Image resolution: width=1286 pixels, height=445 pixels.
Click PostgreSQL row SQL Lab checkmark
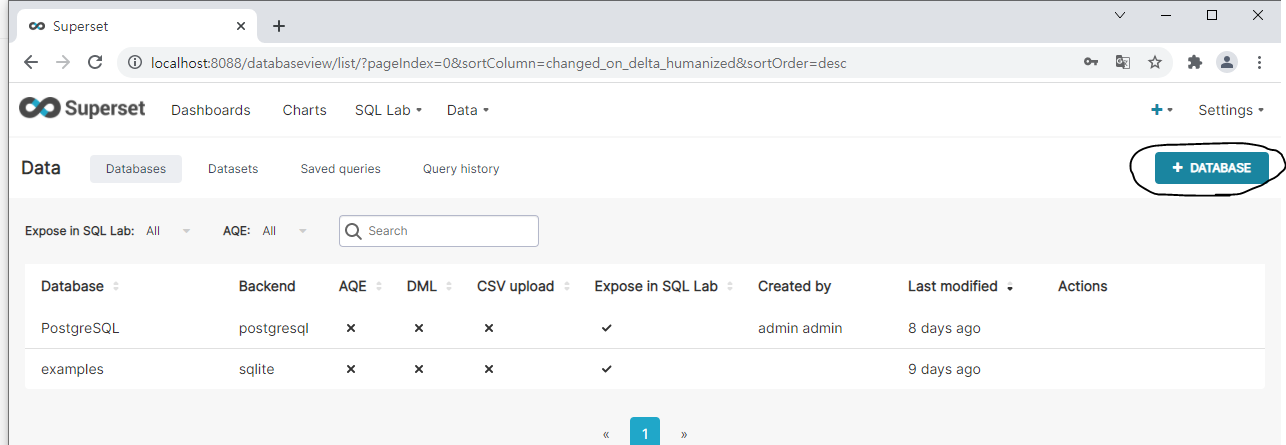[607, 328]
